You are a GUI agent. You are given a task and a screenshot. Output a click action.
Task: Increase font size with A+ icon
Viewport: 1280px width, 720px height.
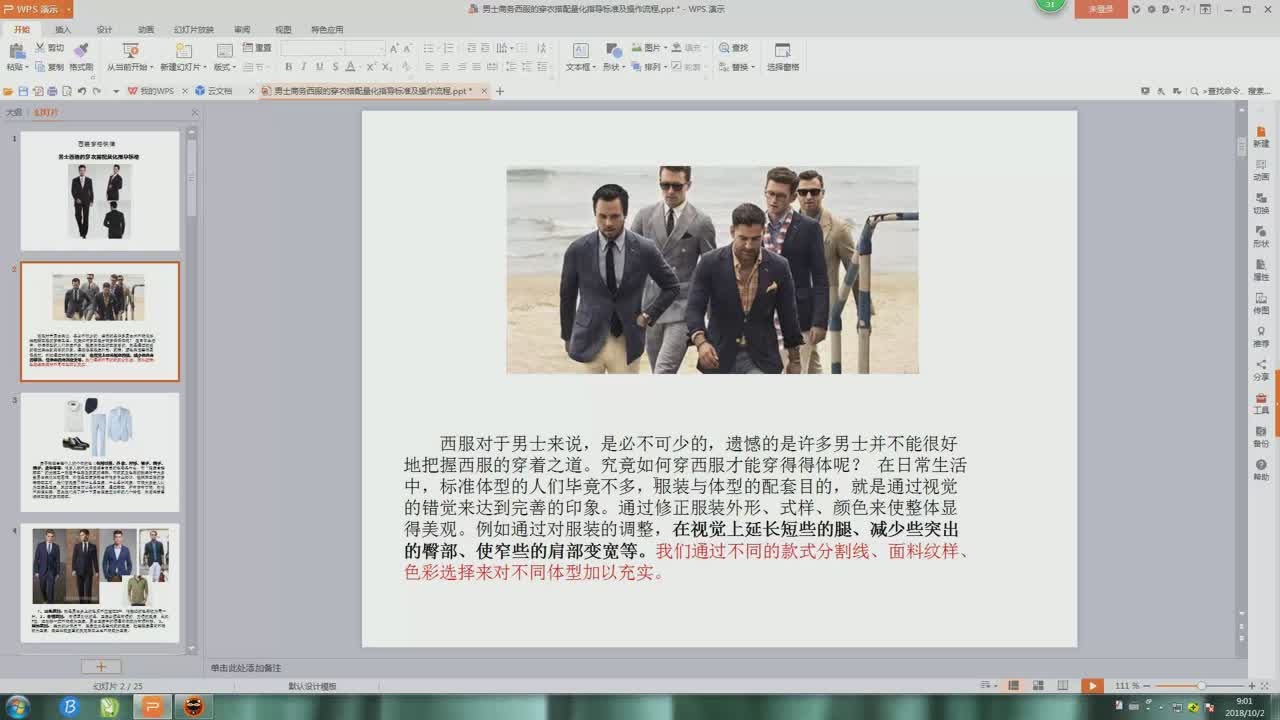coord(394,48)
